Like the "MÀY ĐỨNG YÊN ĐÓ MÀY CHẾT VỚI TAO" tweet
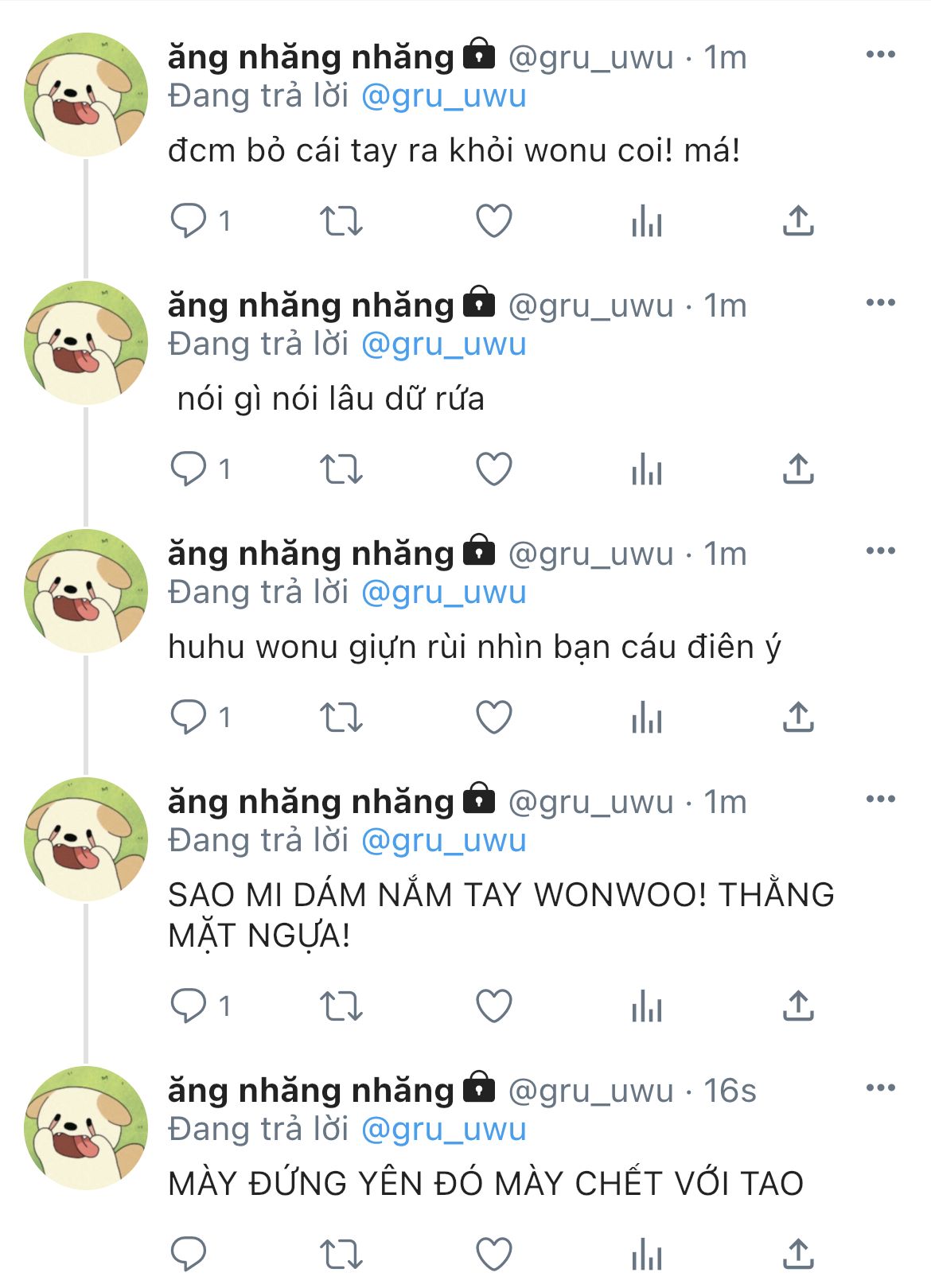Viewport: 931px width, 1288px height. coord(493,1254)
